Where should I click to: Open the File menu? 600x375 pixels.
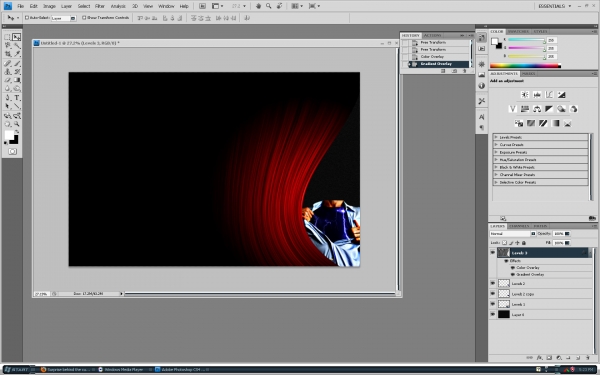point(21,6)
